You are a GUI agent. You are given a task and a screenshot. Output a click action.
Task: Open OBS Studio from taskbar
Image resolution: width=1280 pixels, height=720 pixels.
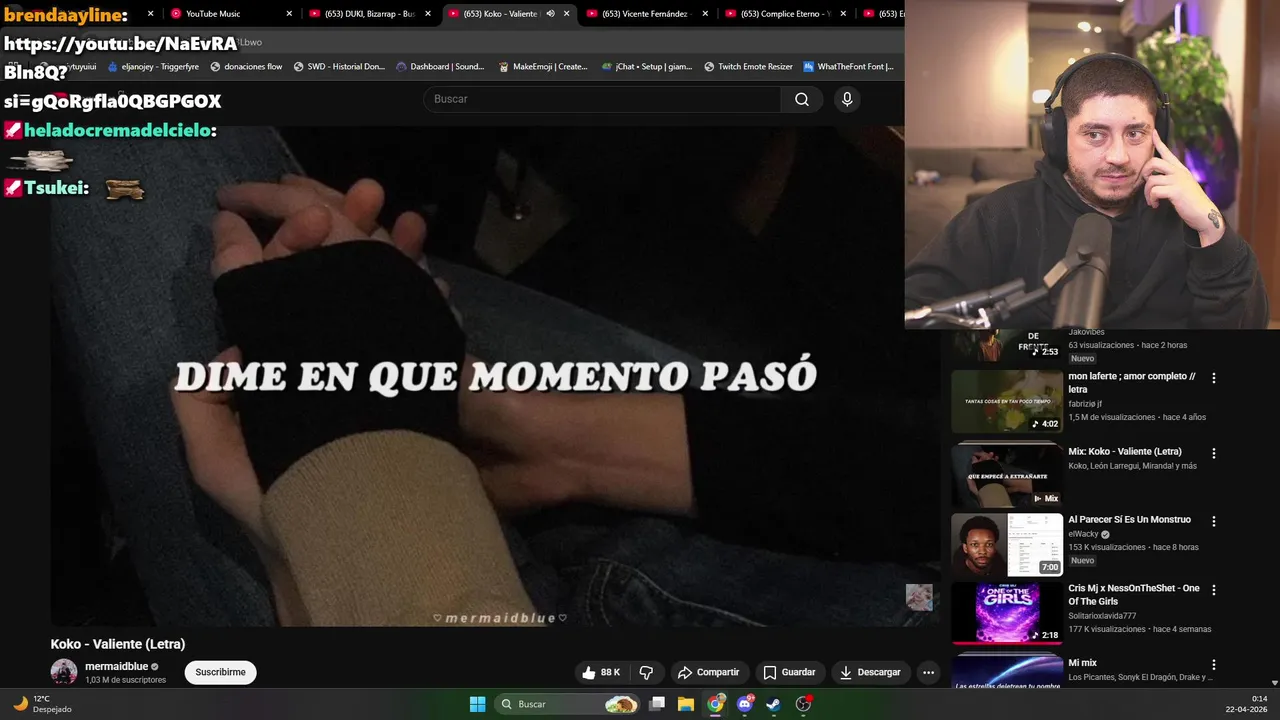[x=803, y=704]
